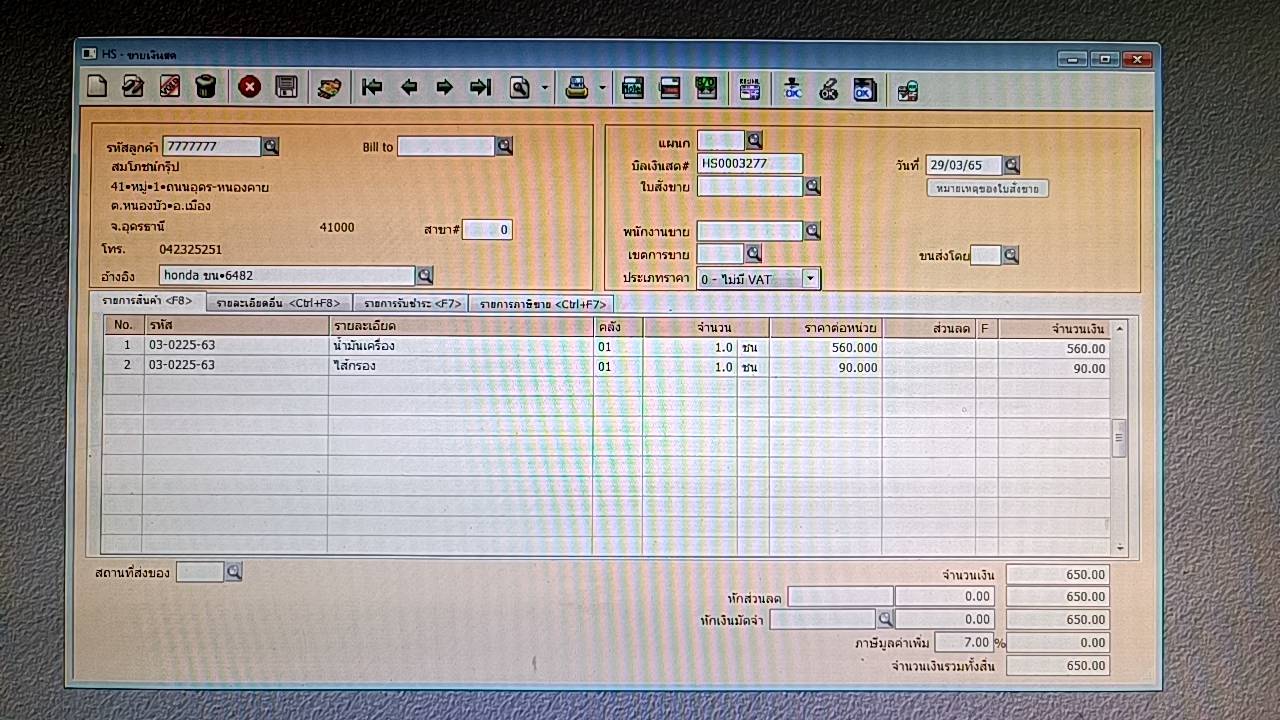Click the floppy disk save icon
The height and width of the screenshot is (720, 1280).
(286, 87)
